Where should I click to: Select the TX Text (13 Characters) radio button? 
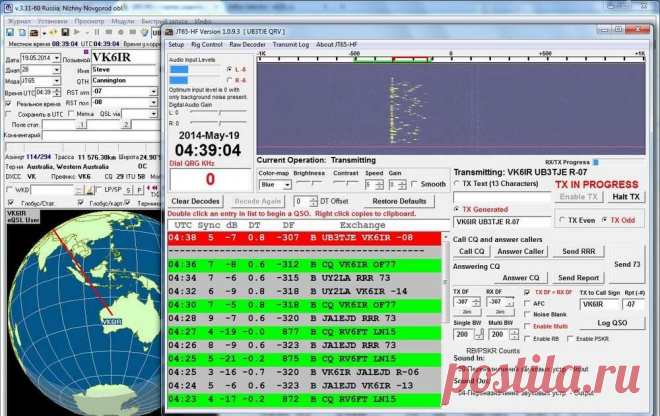coord(456,184)
